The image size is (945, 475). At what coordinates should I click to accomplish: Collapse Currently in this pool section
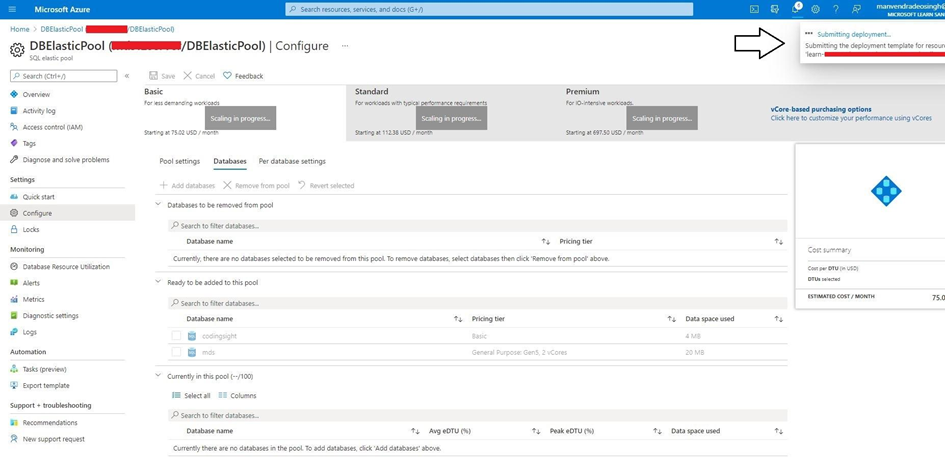[159, 376]
